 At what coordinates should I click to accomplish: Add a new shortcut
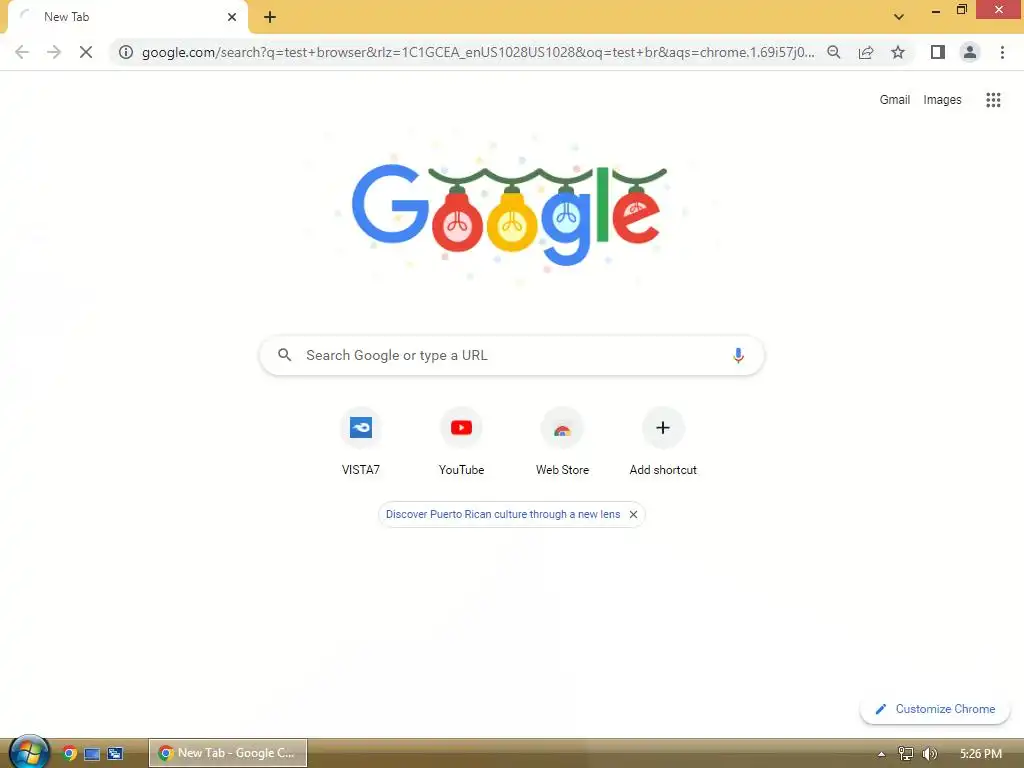point(663,442)
